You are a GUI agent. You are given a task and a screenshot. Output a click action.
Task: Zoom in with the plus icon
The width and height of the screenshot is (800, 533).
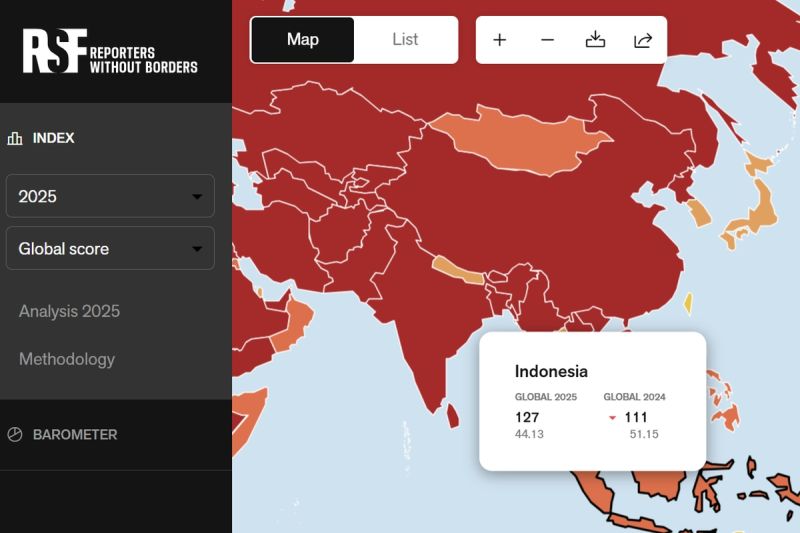pos(500,40)
